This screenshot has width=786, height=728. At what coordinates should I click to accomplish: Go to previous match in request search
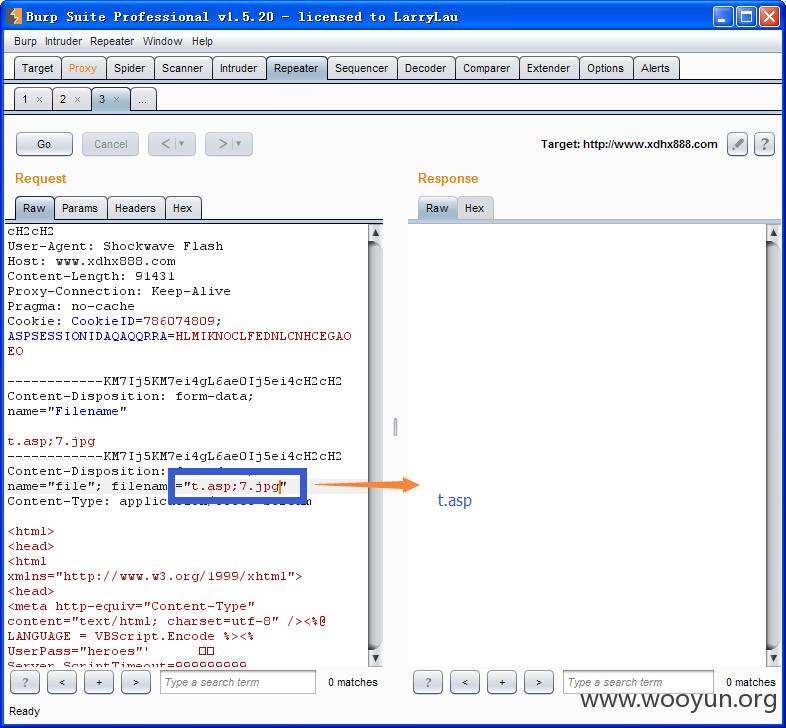[x=62, y=682]
